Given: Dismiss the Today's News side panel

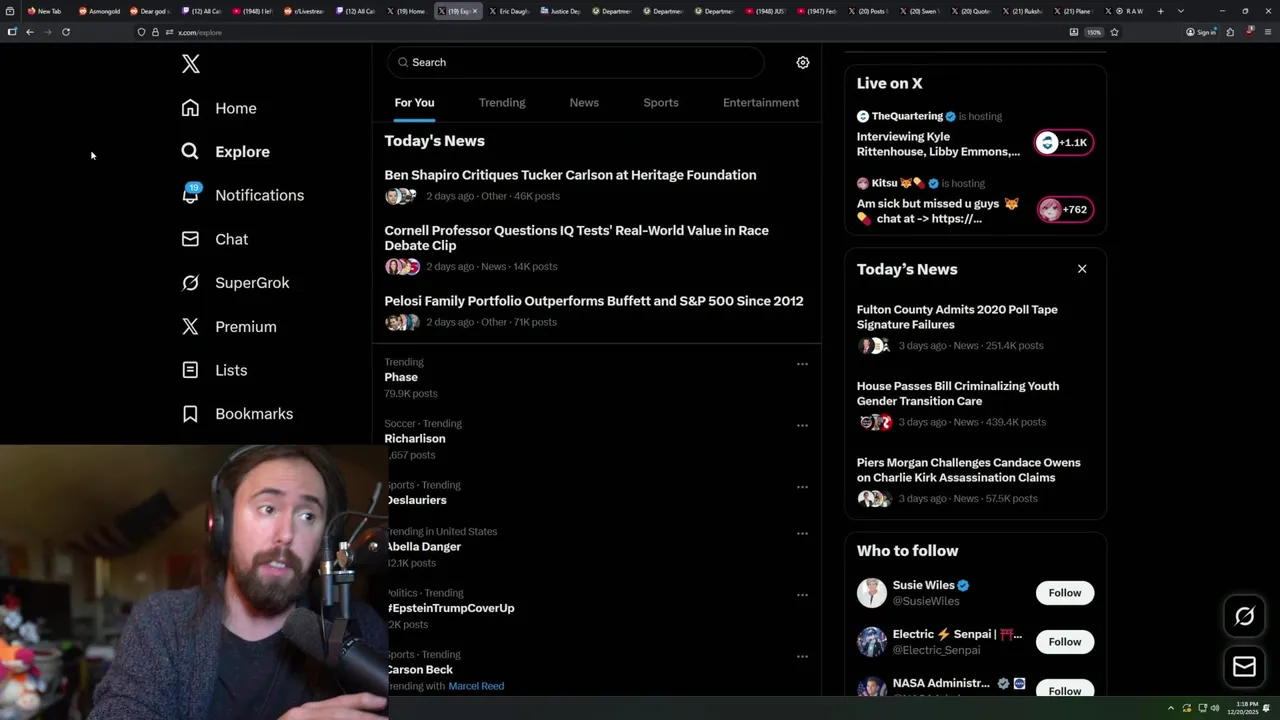Looking at the screenshot, I should click(1082, 269).
